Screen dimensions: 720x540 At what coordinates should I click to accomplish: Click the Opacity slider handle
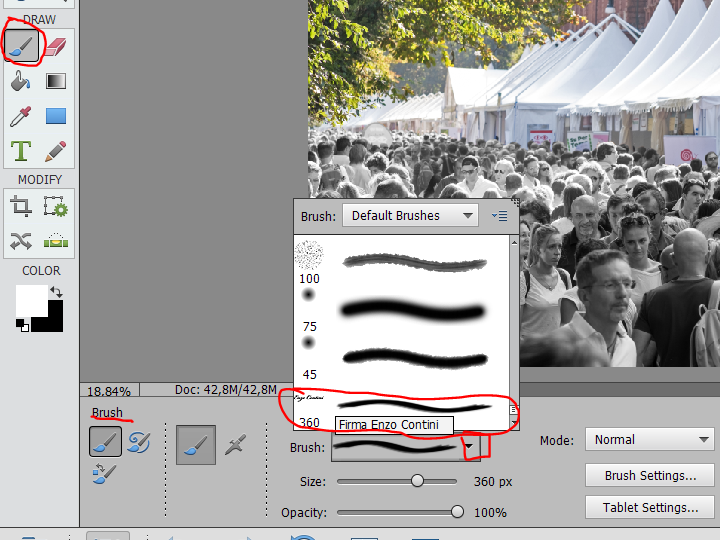(x=457, y=512)
